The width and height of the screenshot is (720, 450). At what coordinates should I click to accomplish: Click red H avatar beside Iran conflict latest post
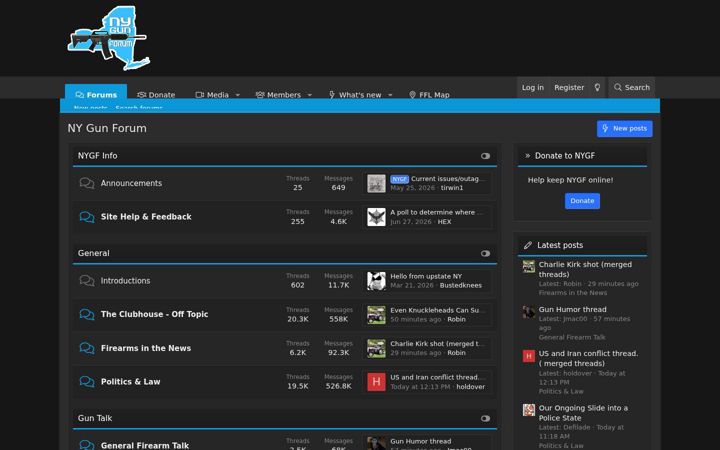tap(529, 356)
